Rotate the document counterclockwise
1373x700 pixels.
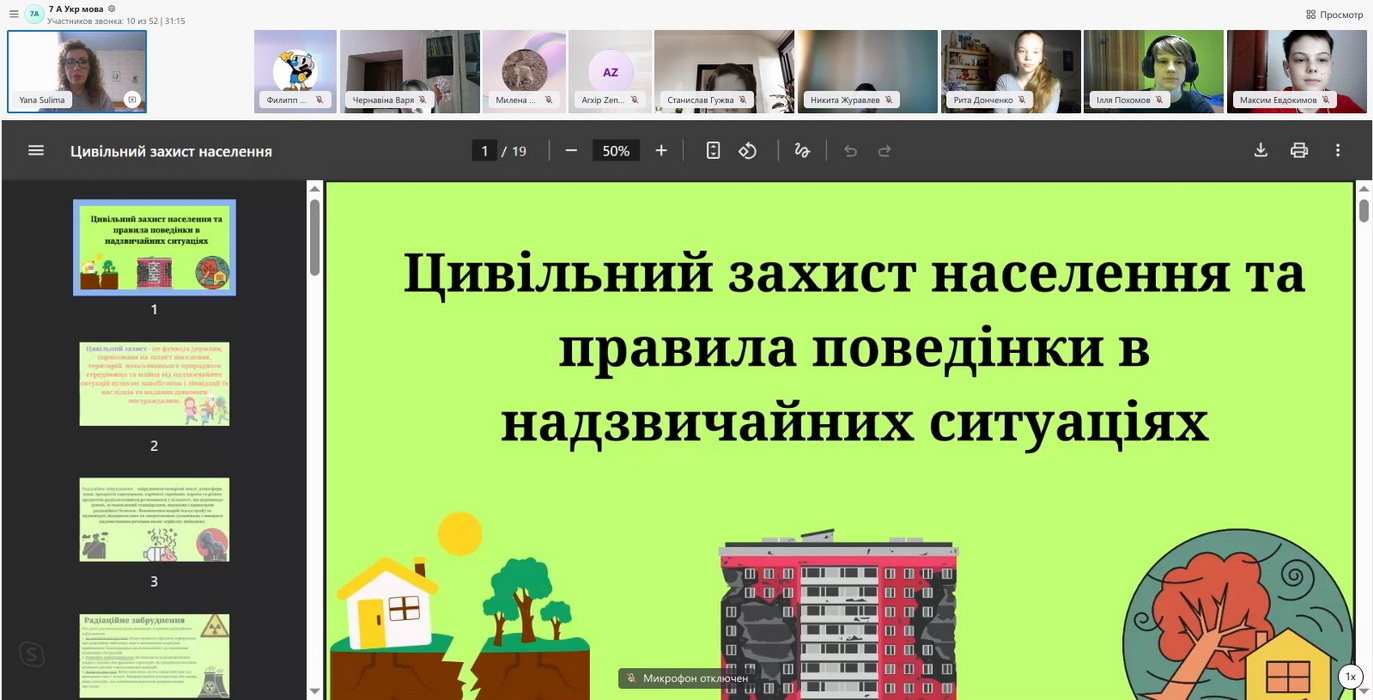[x=748, y=151]
